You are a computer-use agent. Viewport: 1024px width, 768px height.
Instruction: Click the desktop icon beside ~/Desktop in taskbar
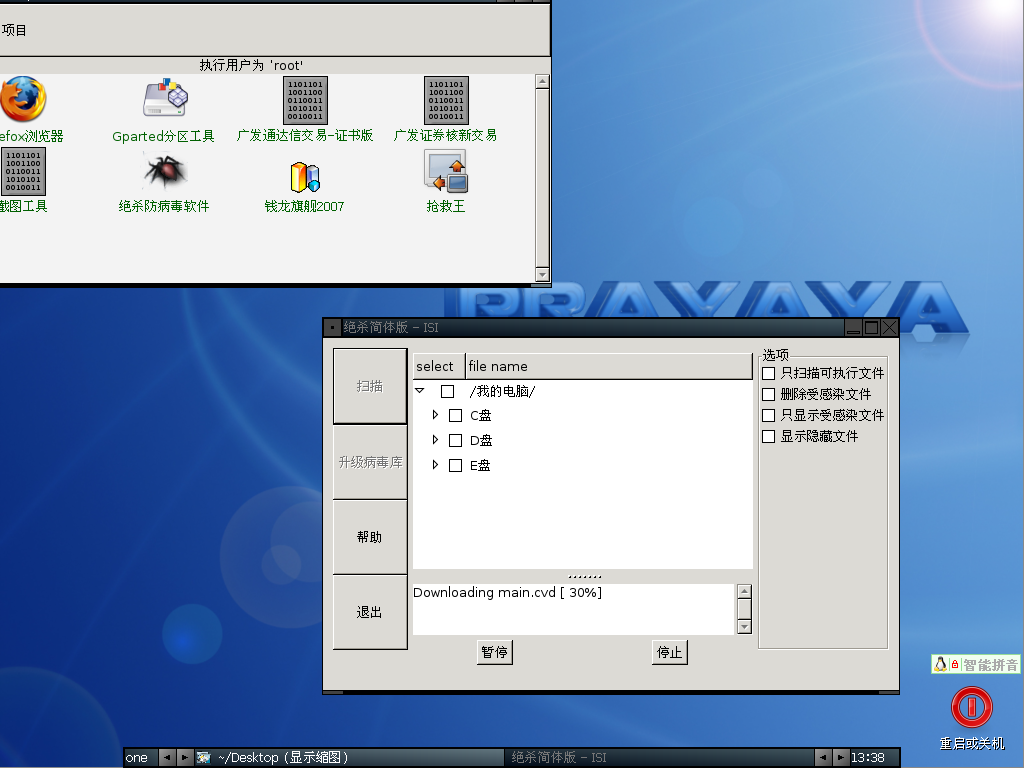tap(204, 758)
